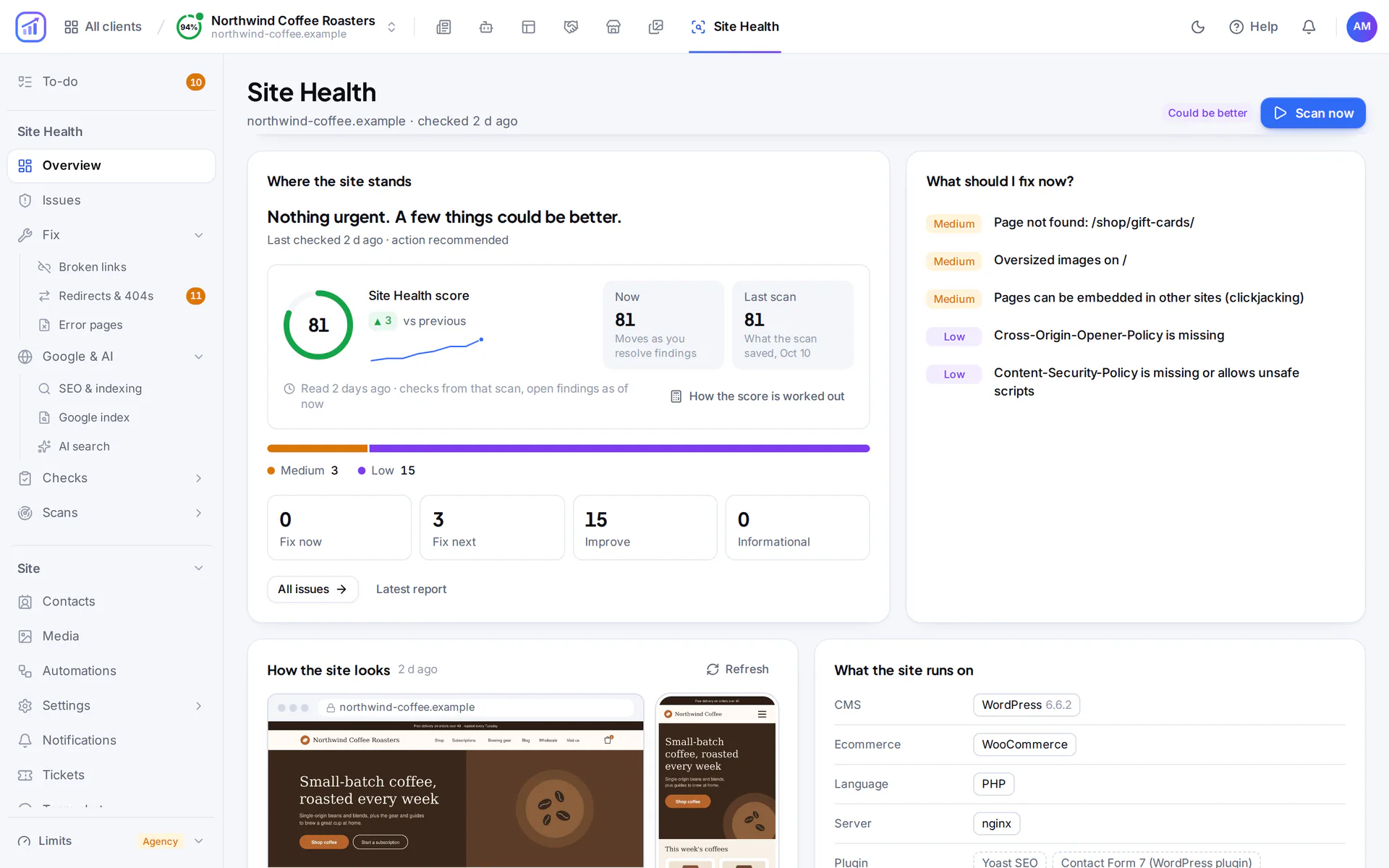
Task: Collapse the Google & AI section chevron
Action: pos(198,357)
